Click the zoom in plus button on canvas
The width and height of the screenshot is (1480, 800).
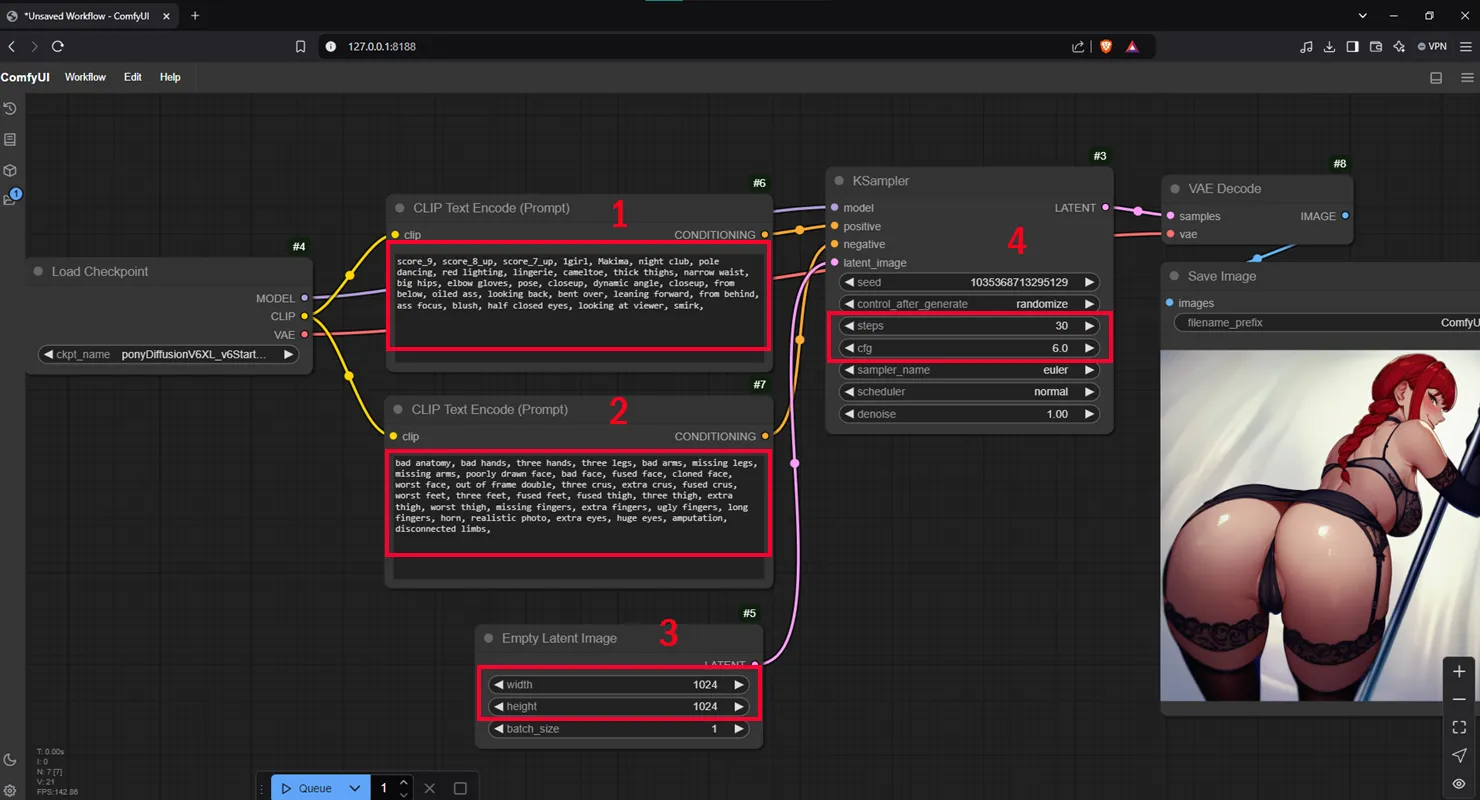(x=1459, y=671)
